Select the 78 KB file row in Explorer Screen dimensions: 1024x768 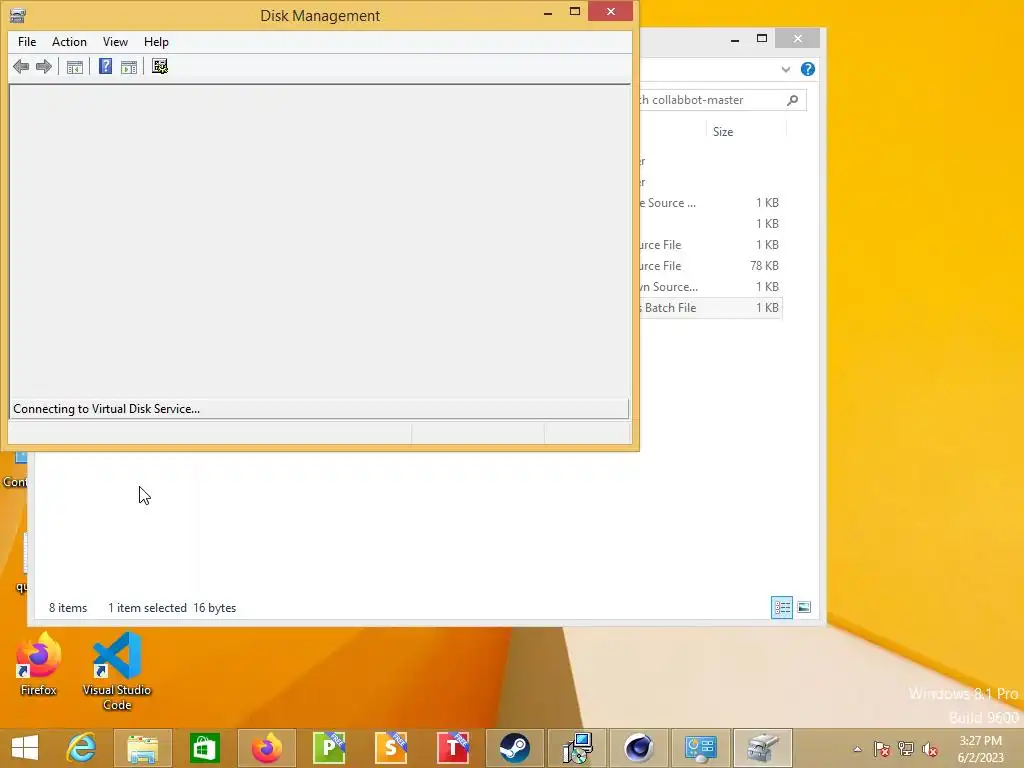click(711, 266)
